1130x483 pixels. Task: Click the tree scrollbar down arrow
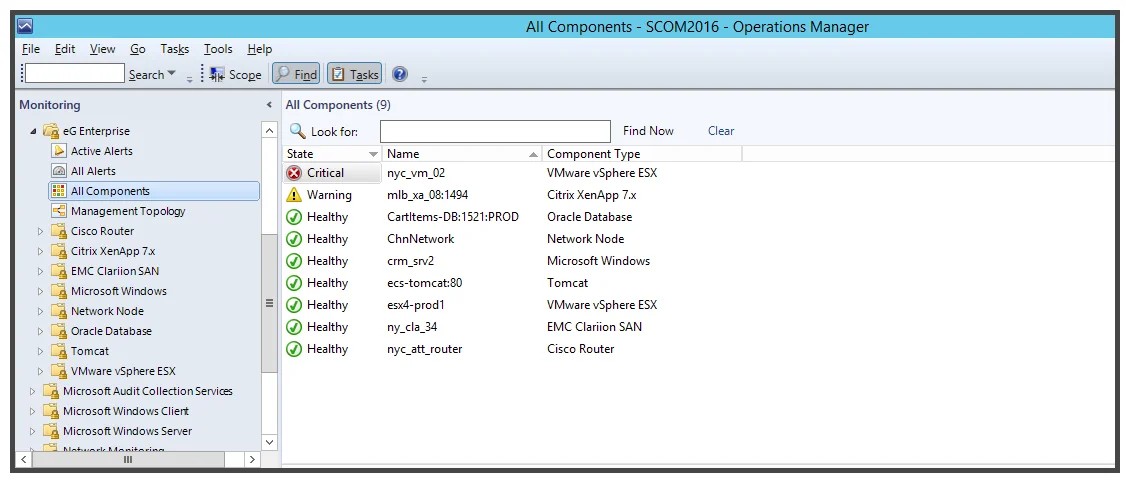[269, 442]
